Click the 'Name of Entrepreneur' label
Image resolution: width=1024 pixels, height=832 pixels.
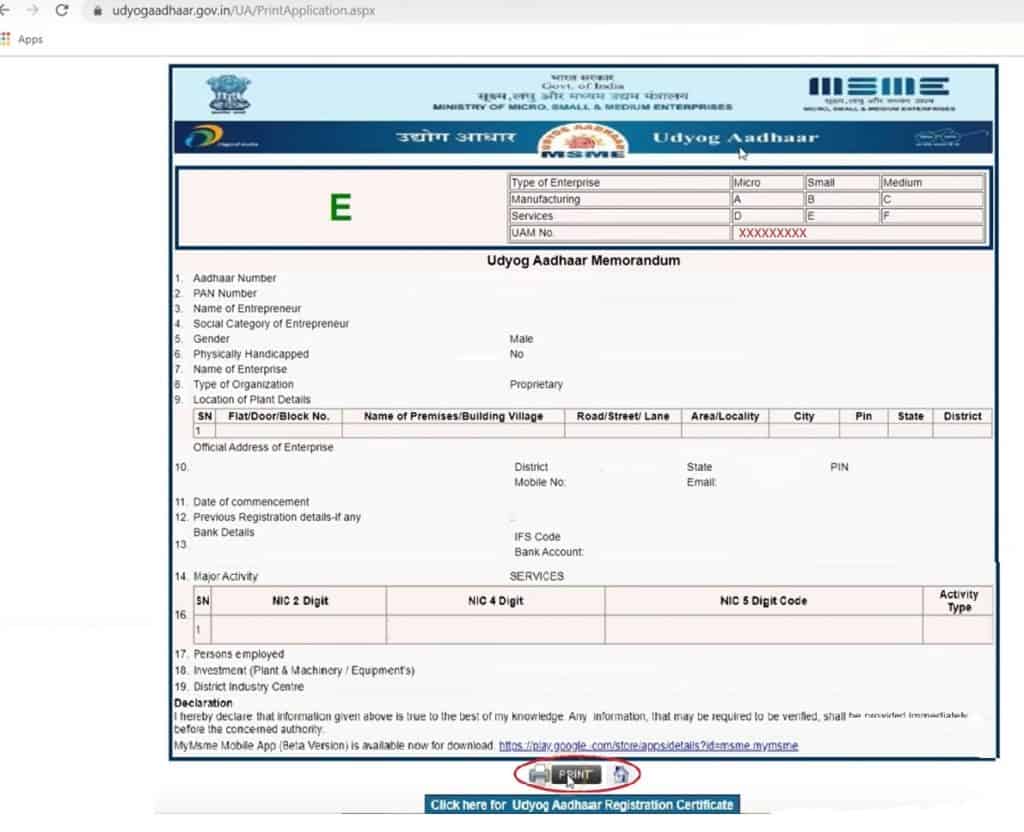click(247, 309)
